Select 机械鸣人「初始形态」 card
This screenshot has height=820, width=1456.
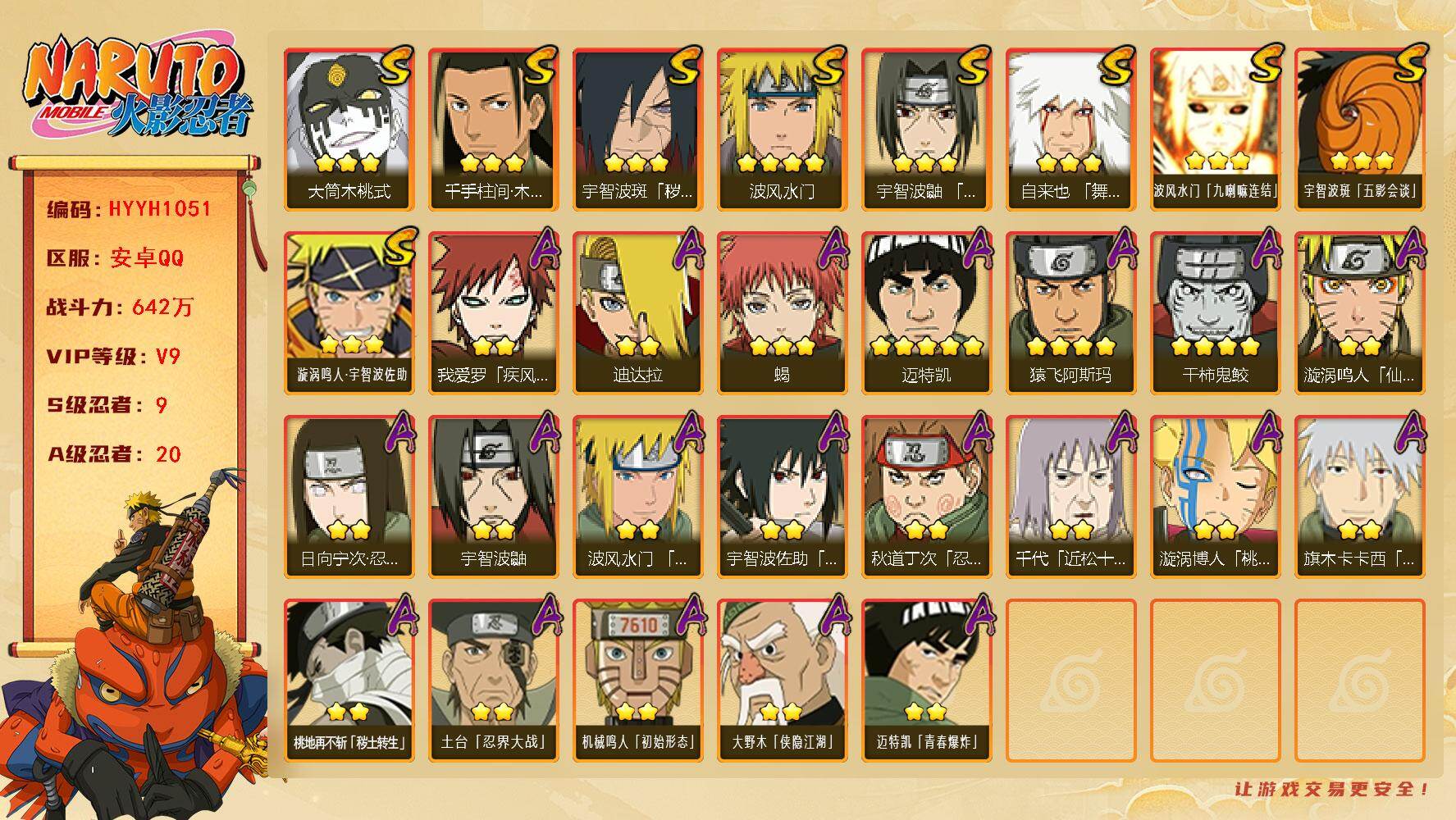tap(637, 681)
